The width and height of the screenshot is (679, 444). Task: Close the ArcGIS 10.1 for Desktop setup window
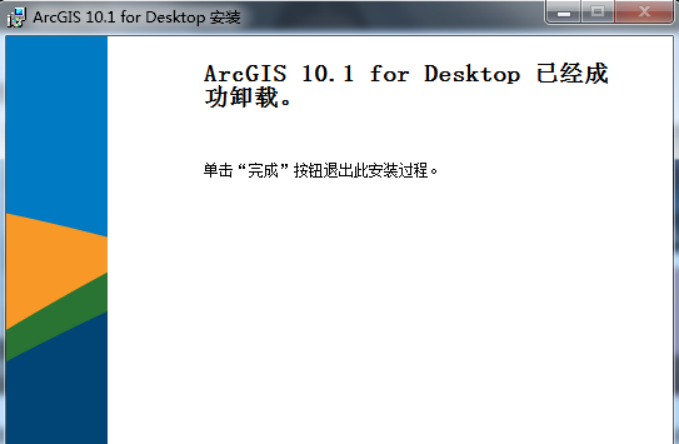pos(644,12)
